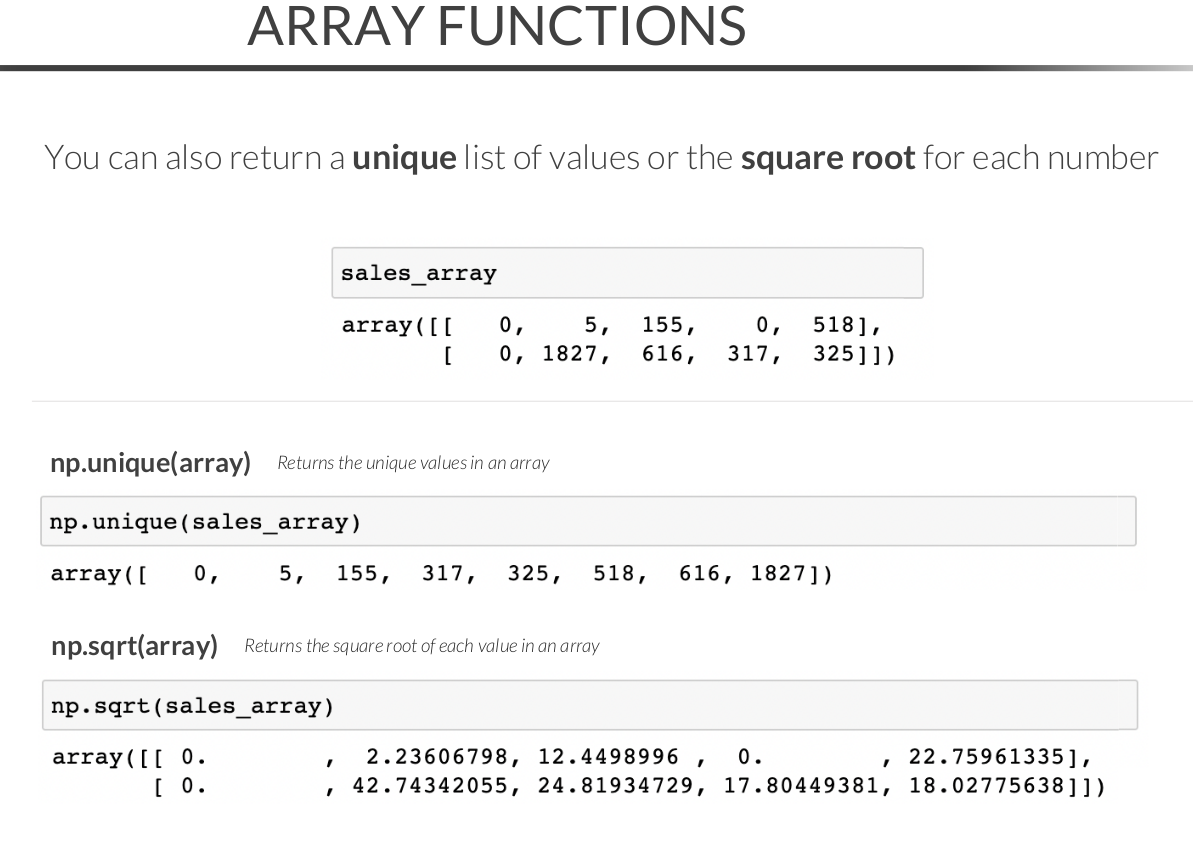Screen dimensions: 1193x846
Task: Click the ARRAY FUNCTIONS slide title
Action: (x=496, y=26)
